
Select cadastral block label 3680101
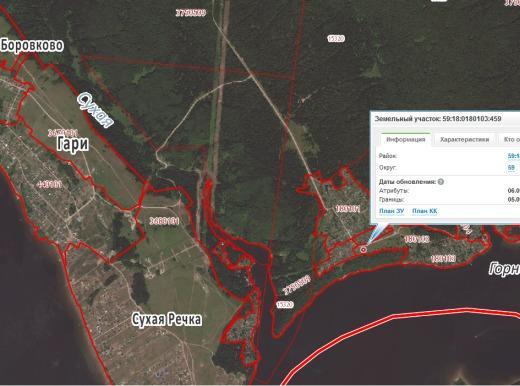point(164,221)
